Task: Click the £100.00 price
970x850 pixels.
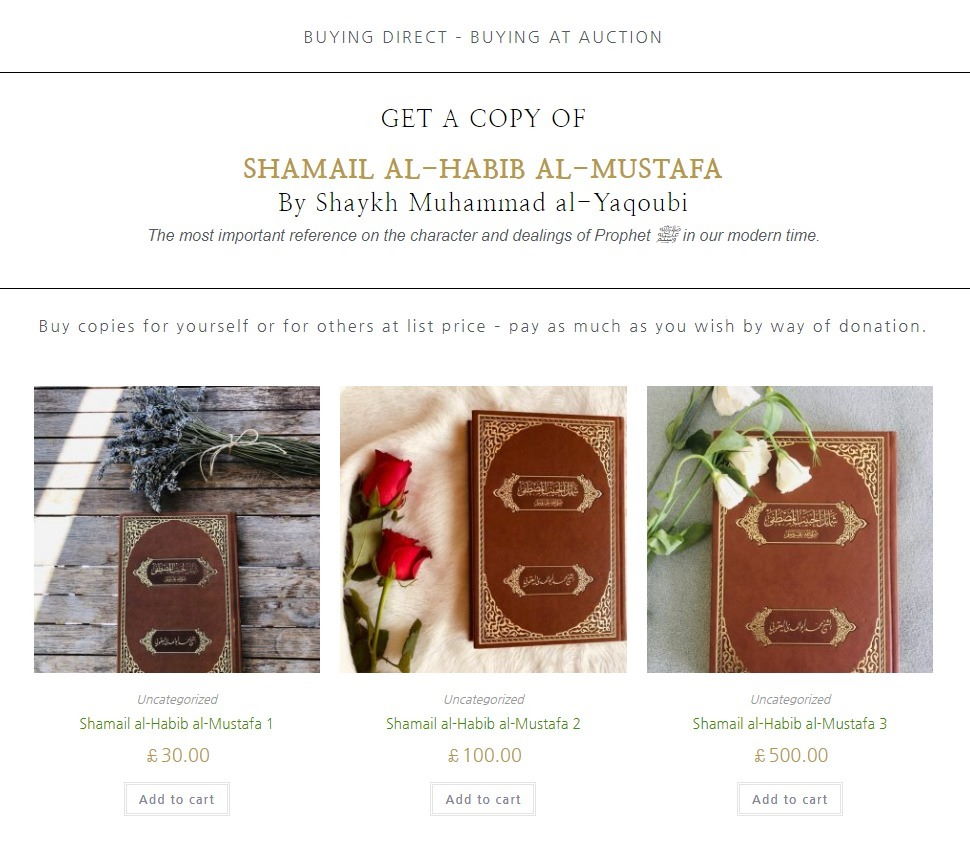Action: (x=485, y=755)
